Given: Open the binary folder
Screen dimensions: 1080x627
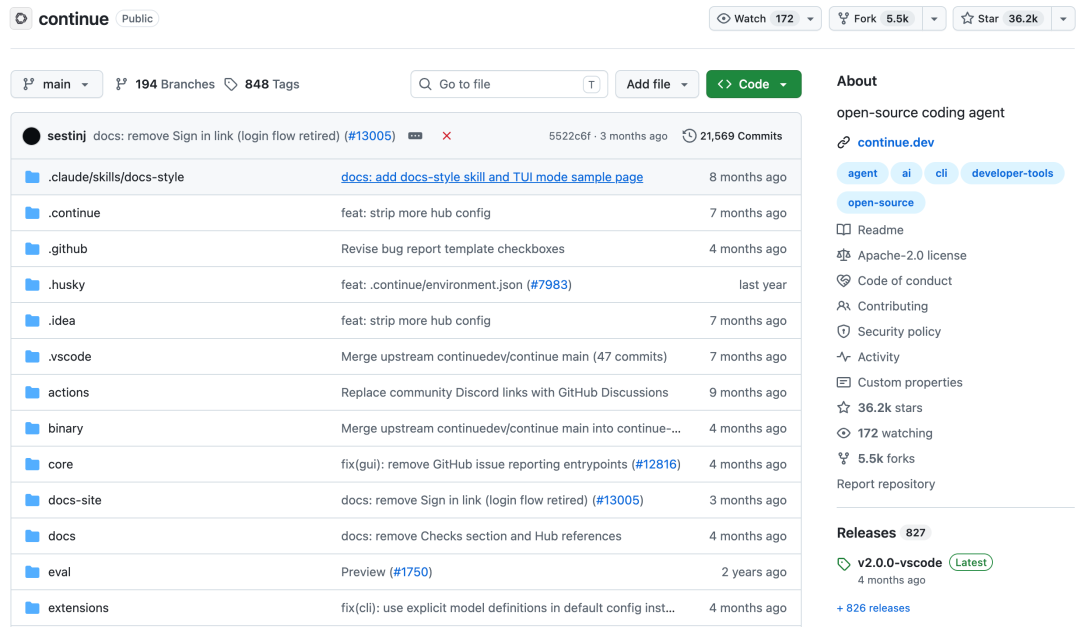Looking at the screenshot, I should (x=65, y=428).
